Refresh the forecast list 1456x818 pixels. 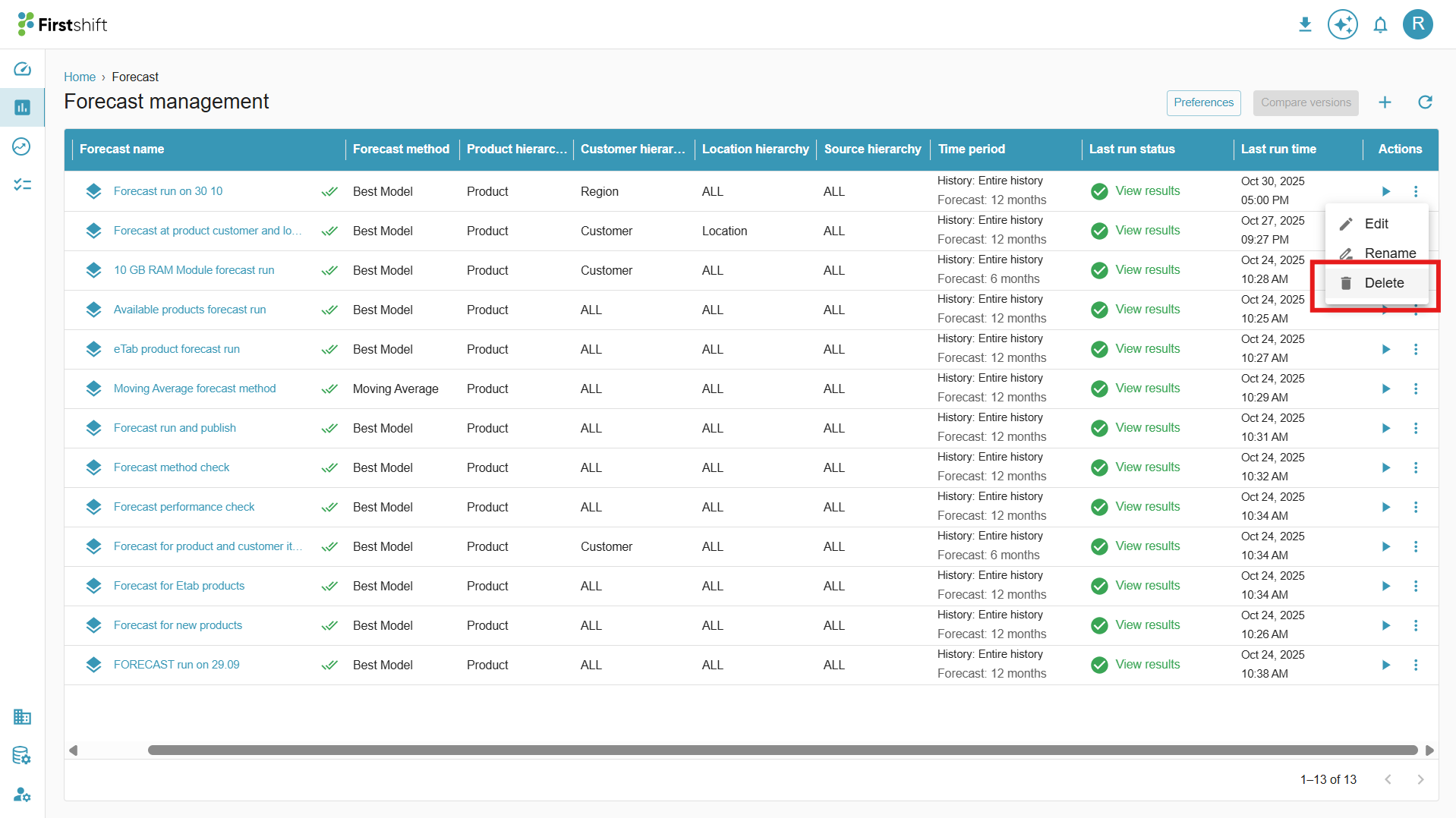click(x=1425, y=102)
